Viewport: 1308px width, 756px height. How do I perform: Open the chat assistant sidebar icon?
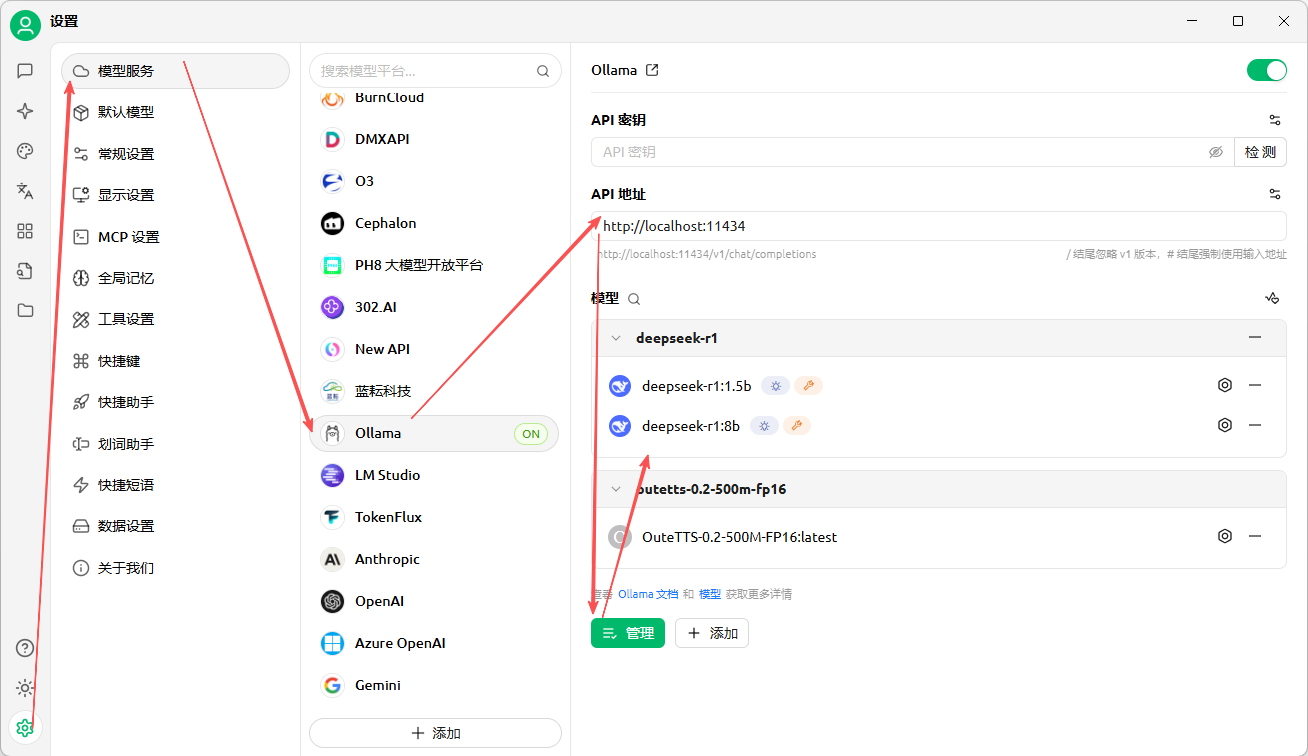point(25,71)
